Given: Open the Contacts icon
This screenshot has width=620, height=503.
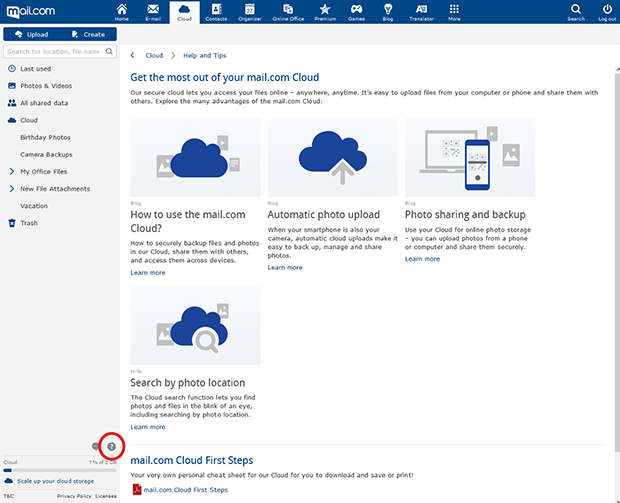Looking at the screenshot, I should point(216,12).
